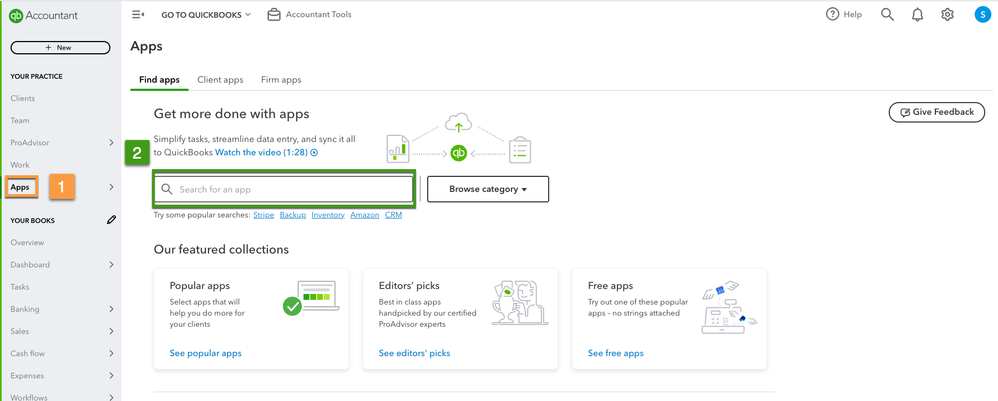Viewport: 998px width, 401px height.
Task: Open the Browse category dropdown
Action: [x=488, y=189]
